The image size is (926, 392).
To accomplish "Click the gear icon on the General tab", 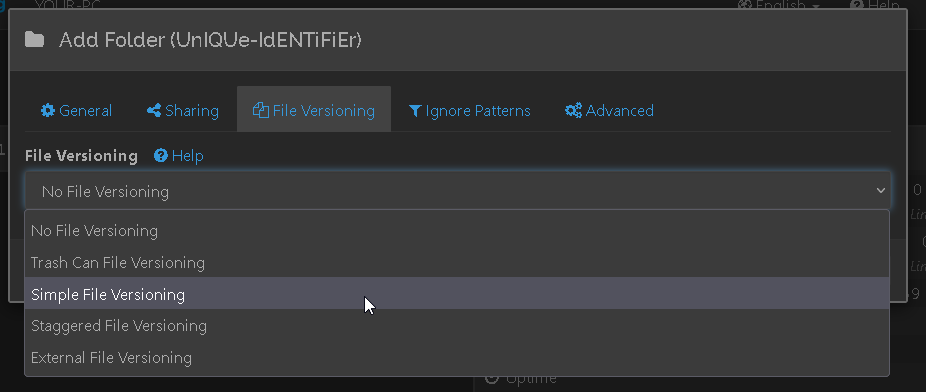I will [48, 110].
